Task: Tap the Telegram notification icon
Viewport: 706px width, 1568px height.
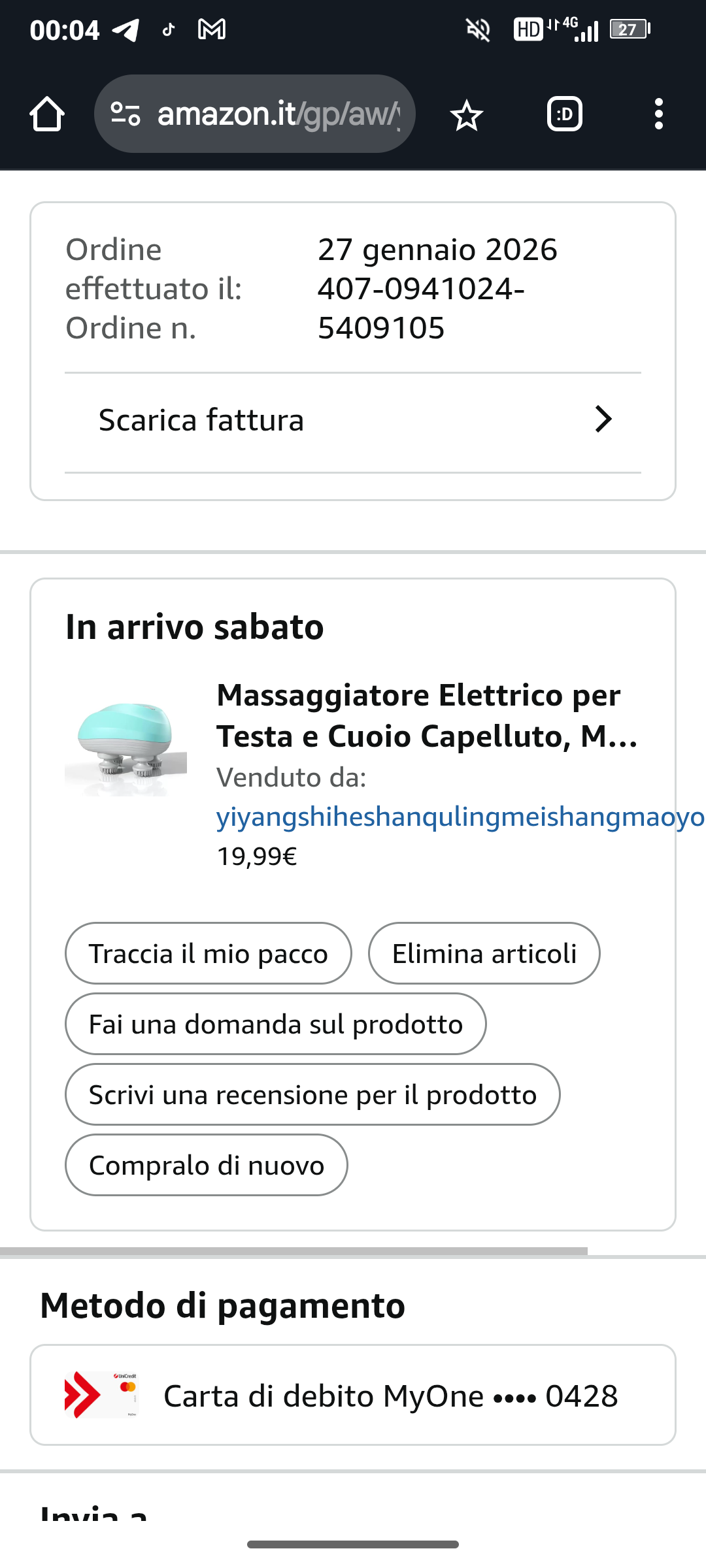Action: point(126,29)
